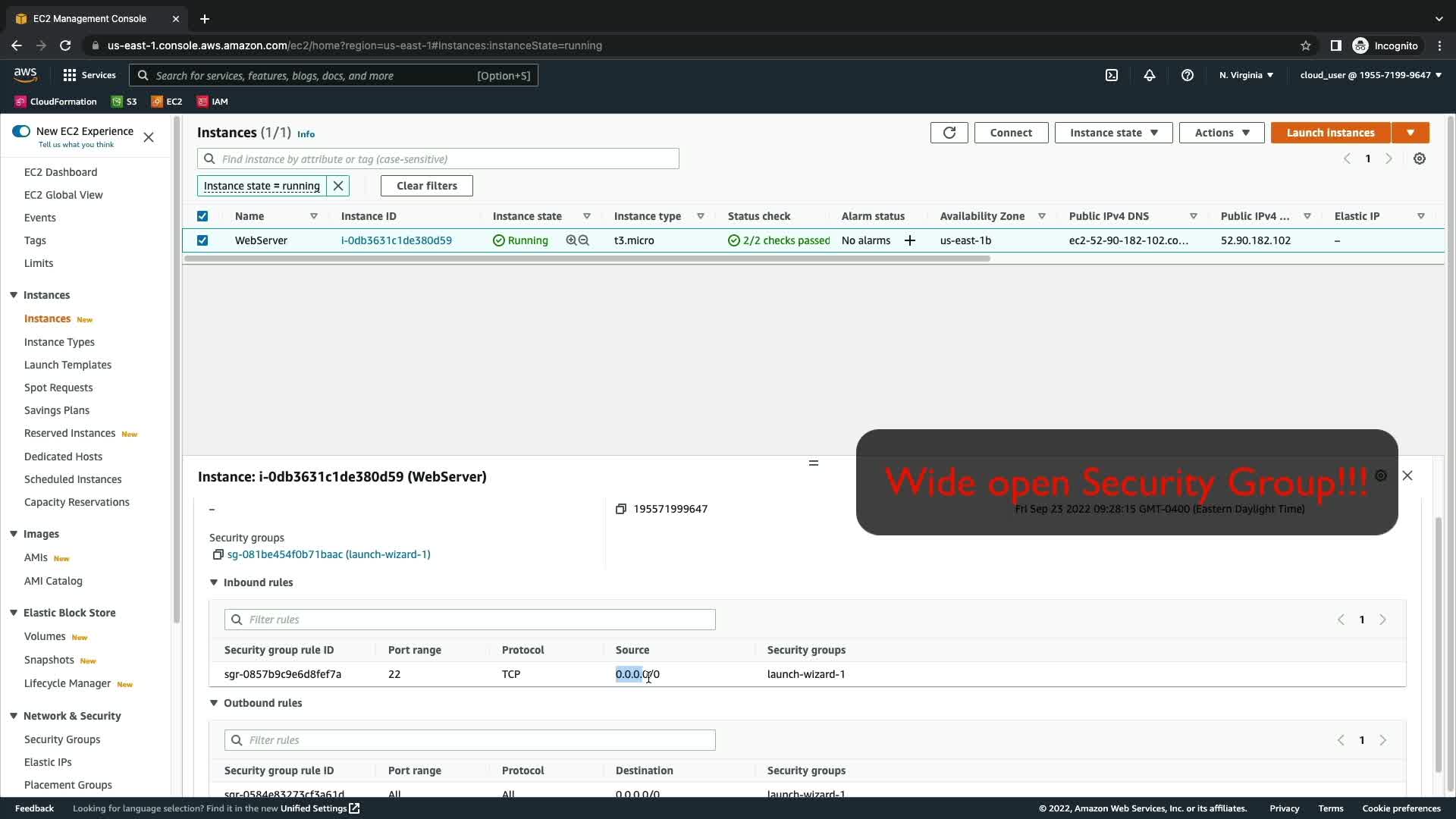Open the Actions dropdown menu
The image size is (1456, 819).
pyautogui.click(x=1221, y=133)
